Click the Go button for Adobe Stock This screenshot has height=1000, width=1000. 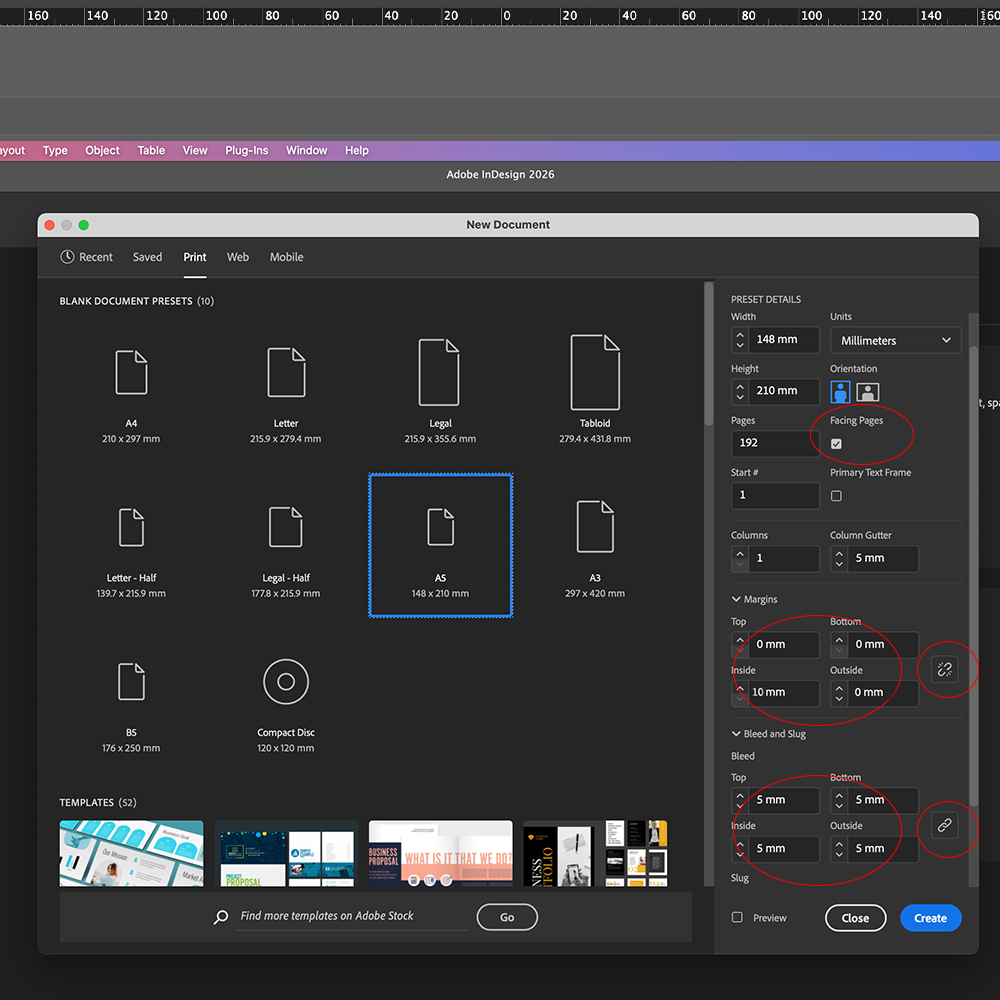pyautogui.click(x=507, y=917)
